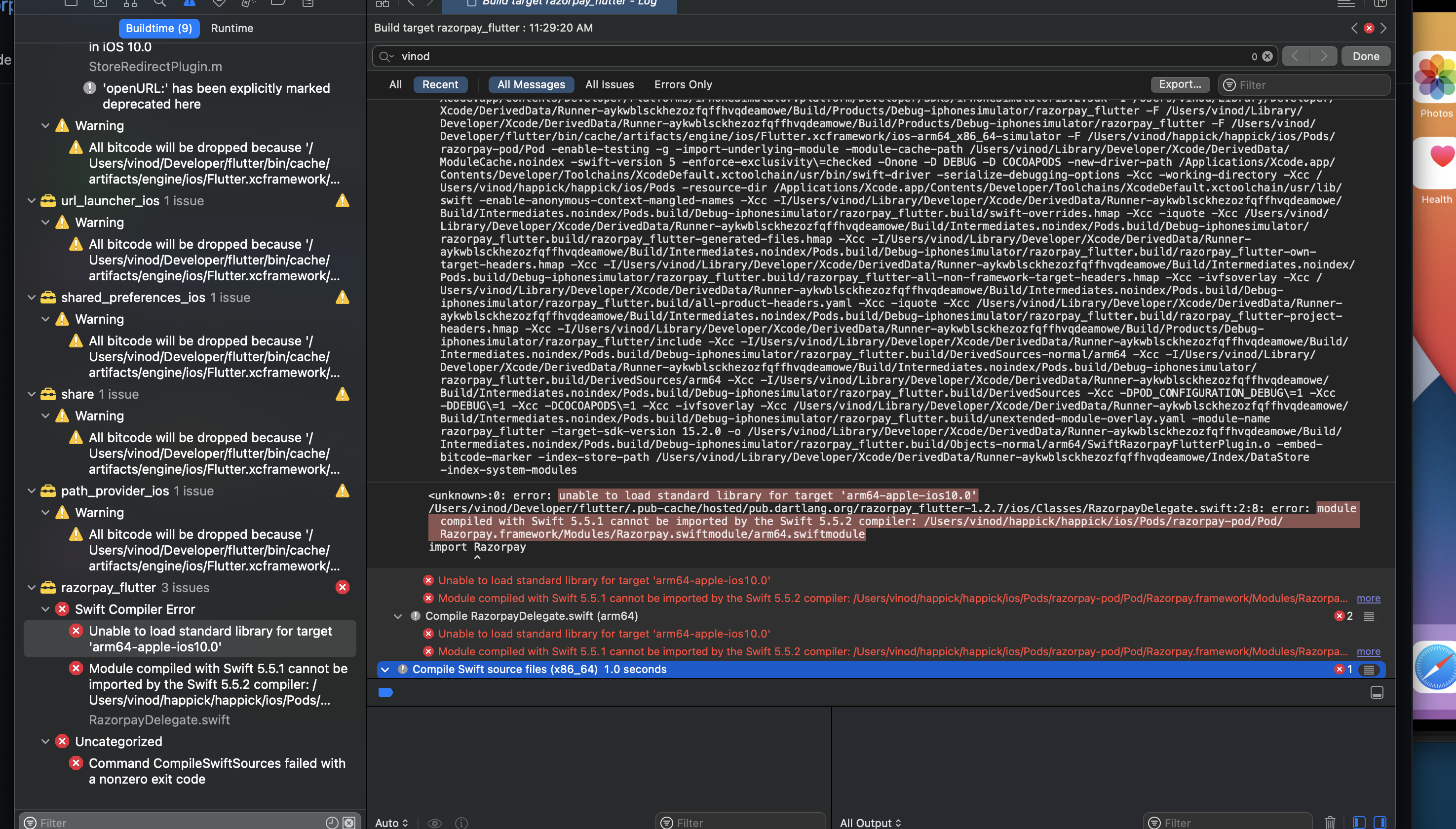
Task: Jump to next issue using right arrow
Action: (1383, 28)
